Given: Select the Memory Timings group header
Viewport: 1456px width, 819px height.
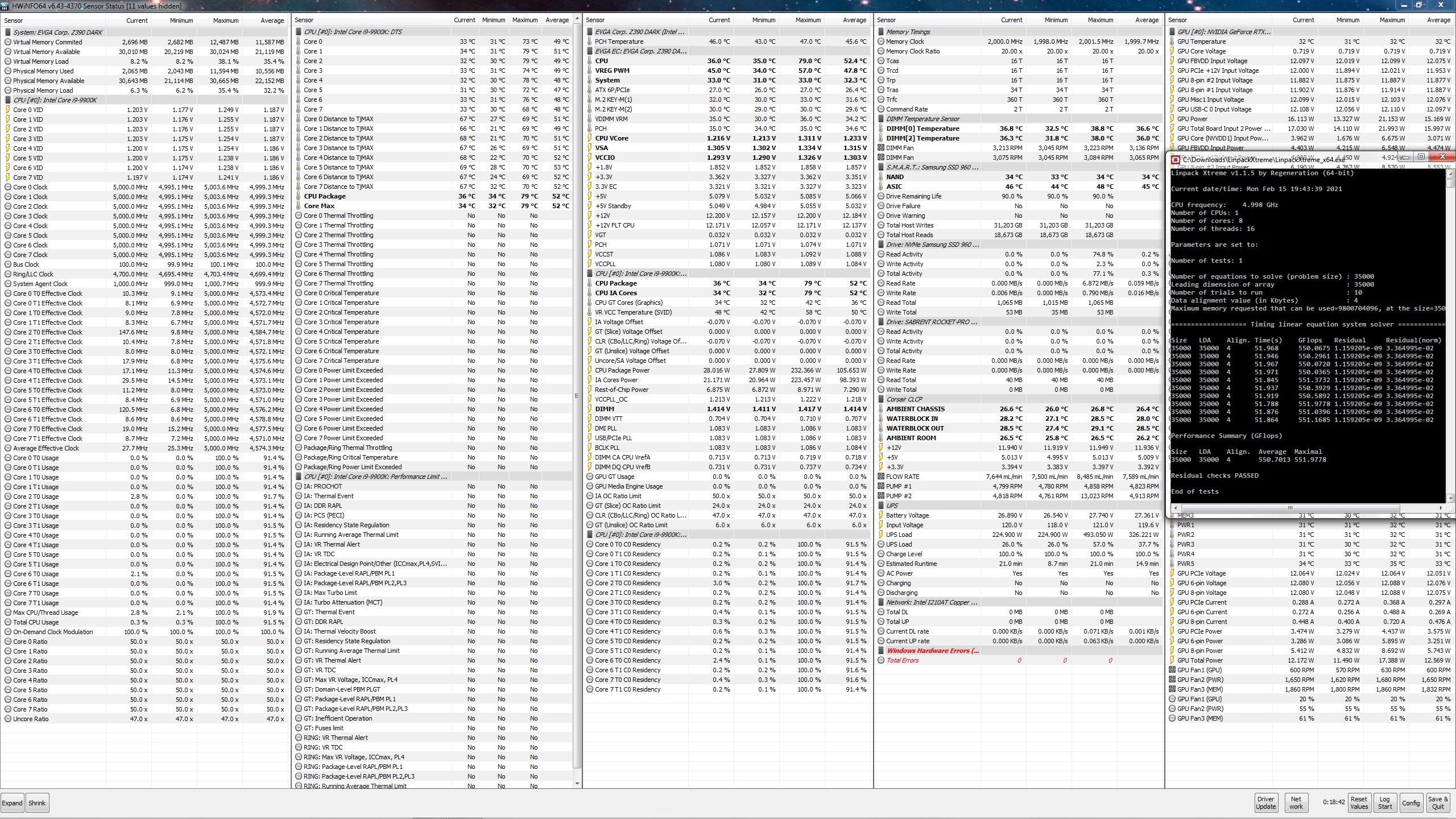Looking at the screenshot, I should (x=1018, y=32).
